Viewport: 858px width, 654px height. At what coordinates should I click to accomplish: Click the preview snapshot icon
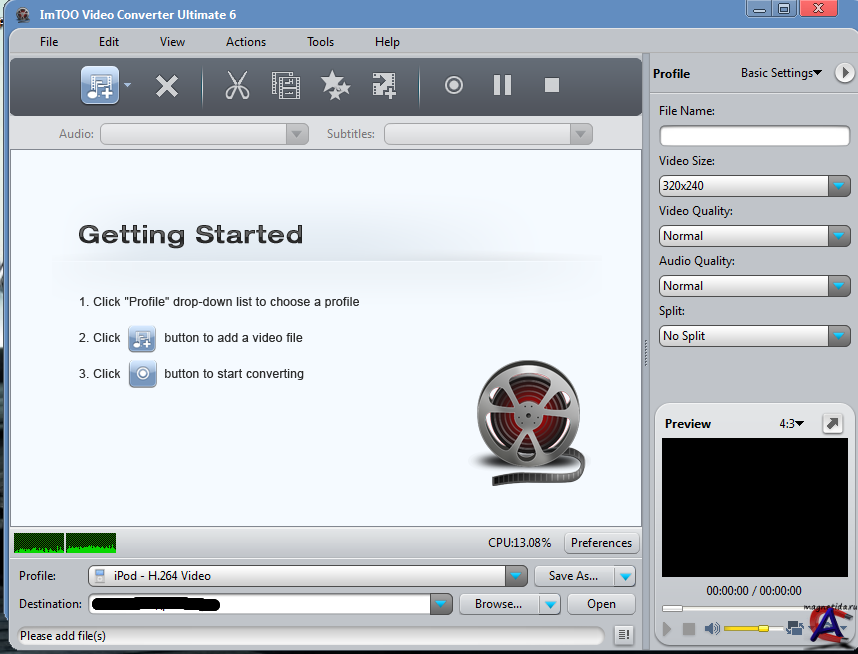point(795,628)
